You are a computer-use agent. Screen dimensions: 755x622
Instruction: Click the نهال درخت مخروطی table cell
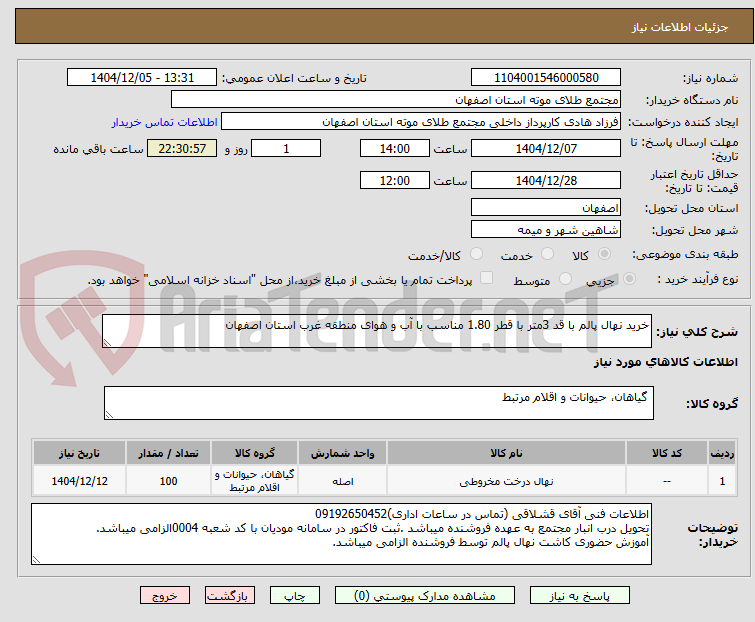[x=506, y=480]
